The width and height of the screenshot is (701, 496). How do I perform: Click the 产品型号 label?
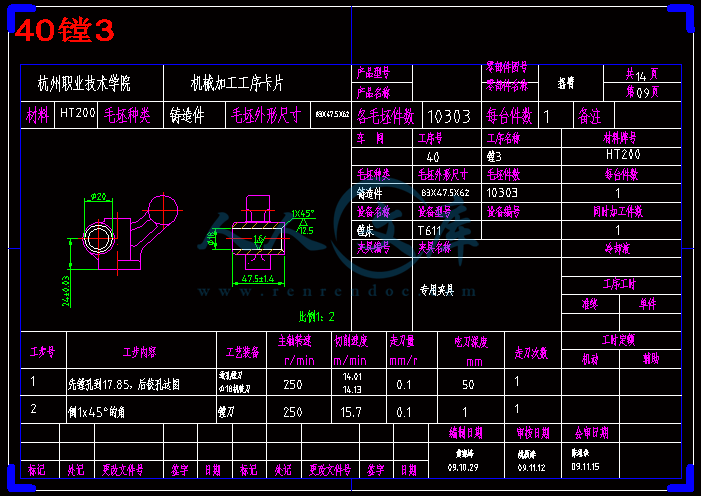tap(373, 72)
